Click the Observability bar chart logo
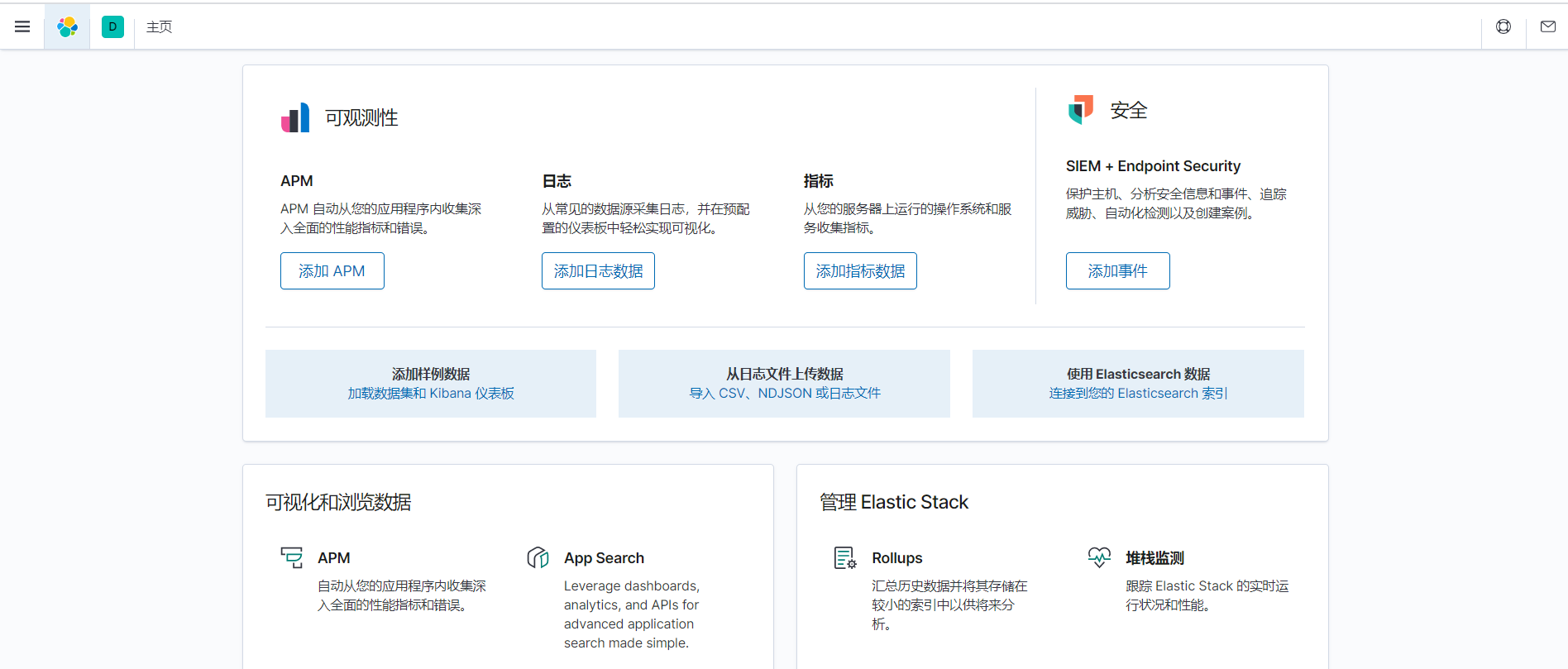This screenshot has height=669, width=1568. pos(295,117)
